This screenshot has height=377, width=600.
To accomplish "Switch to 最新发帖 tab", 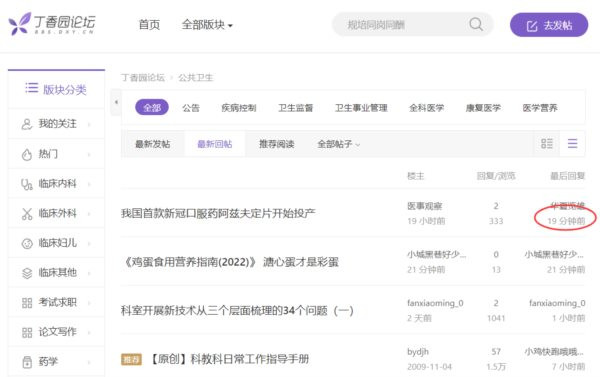I will tap(152, 144).
